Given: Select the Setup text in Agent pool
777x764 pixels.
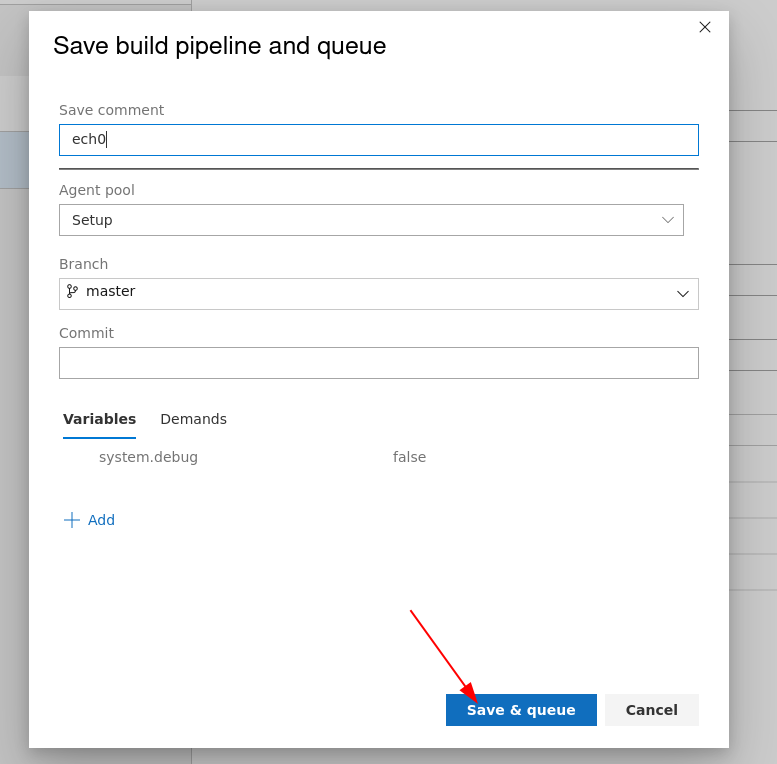Looking at the screenshot, I should click(x=92, y=220).
